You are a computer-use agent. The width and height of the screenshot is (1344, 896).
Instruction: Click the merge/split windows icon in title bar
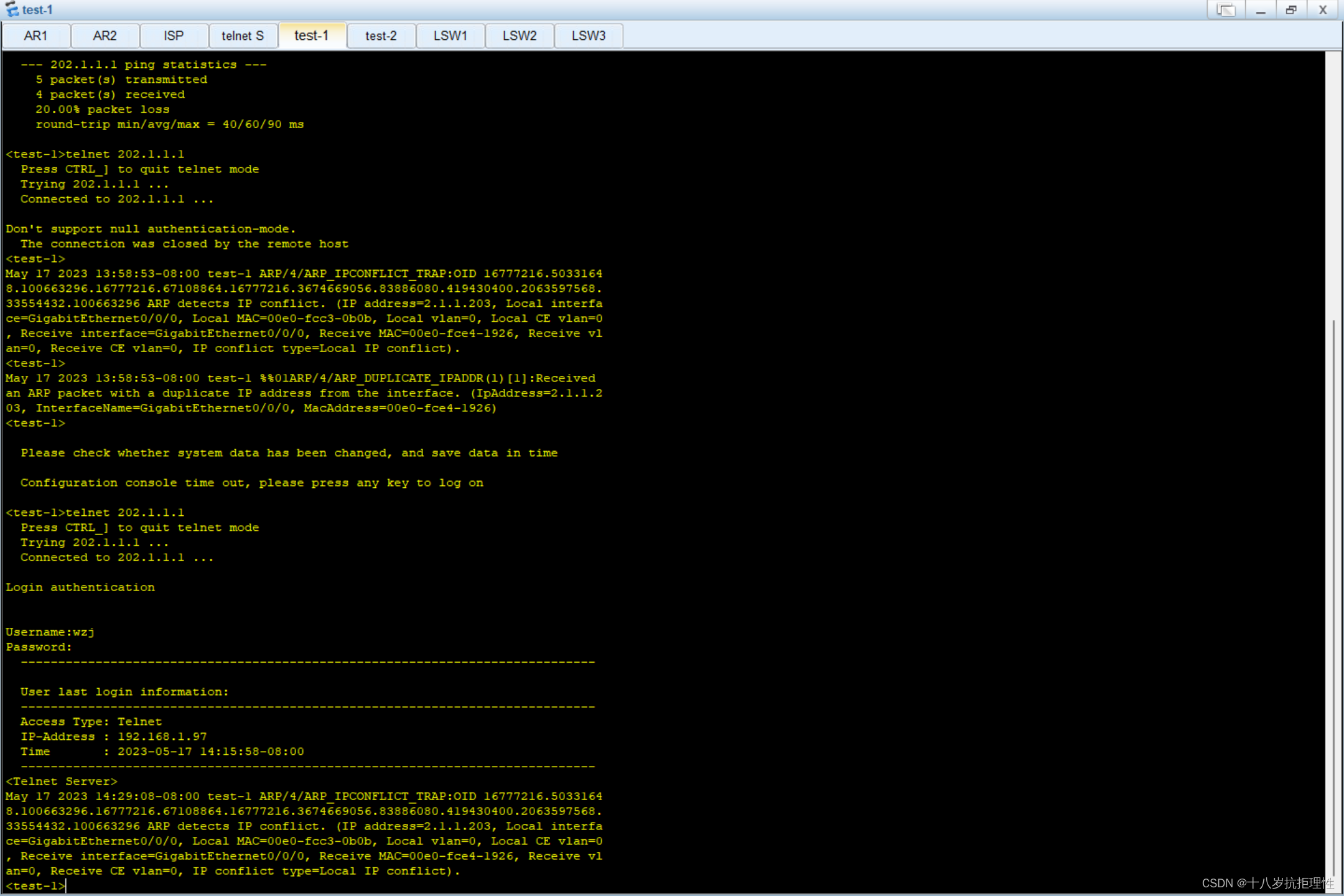[x=1226, y=10]
